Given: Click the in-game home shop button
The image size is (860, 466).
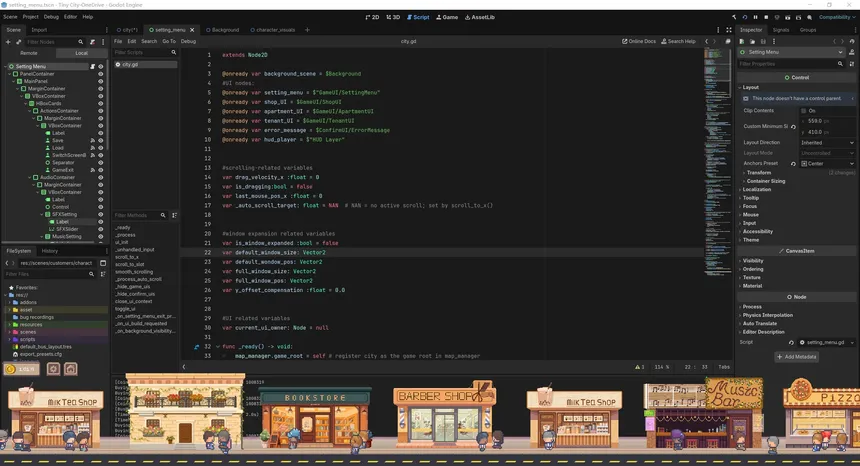Looking at the screenshot, I should tap(71, 369).
